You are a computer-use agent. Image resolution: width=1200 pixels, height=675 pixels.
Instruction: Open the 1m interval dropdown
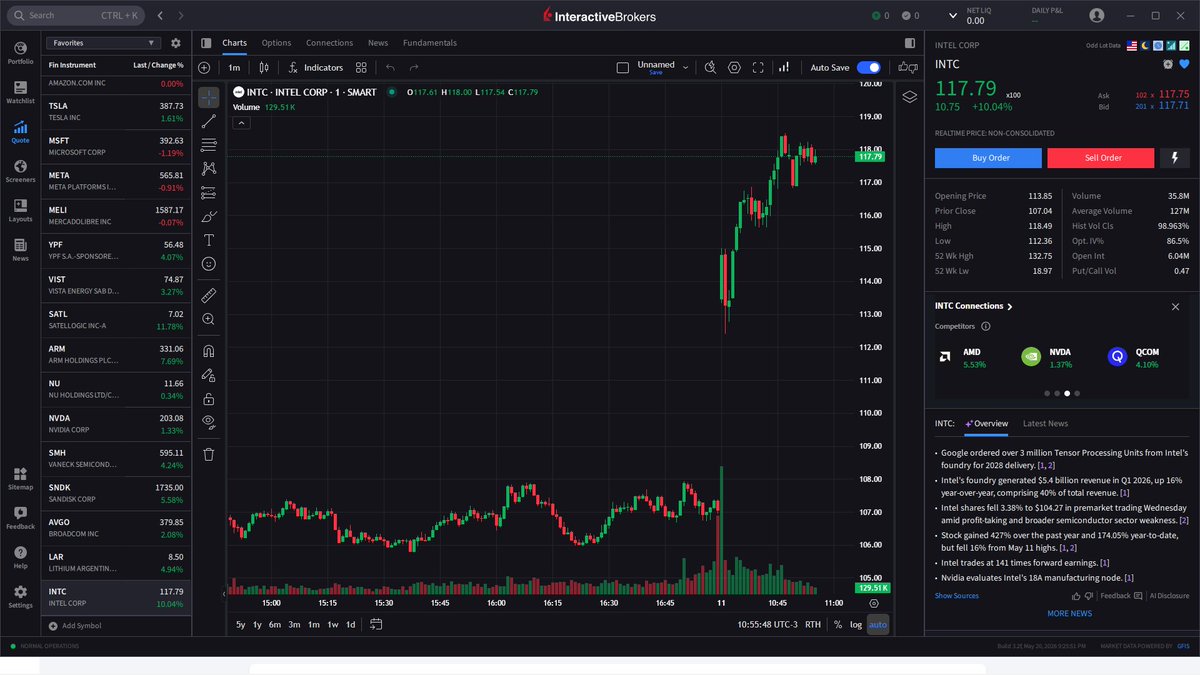pos(234,68)
